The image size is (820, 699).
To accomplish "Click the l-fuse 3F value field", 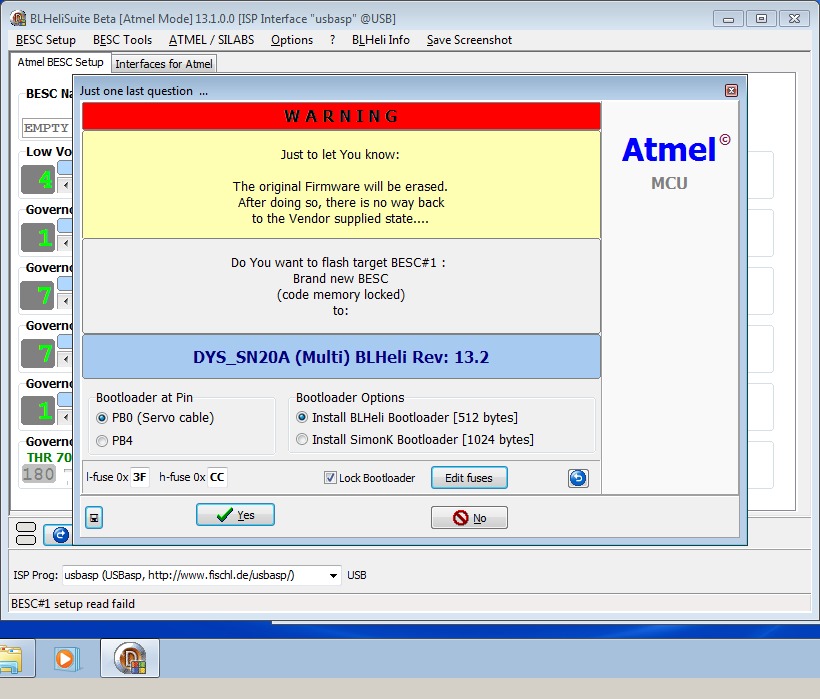I will tap(140, 477).
